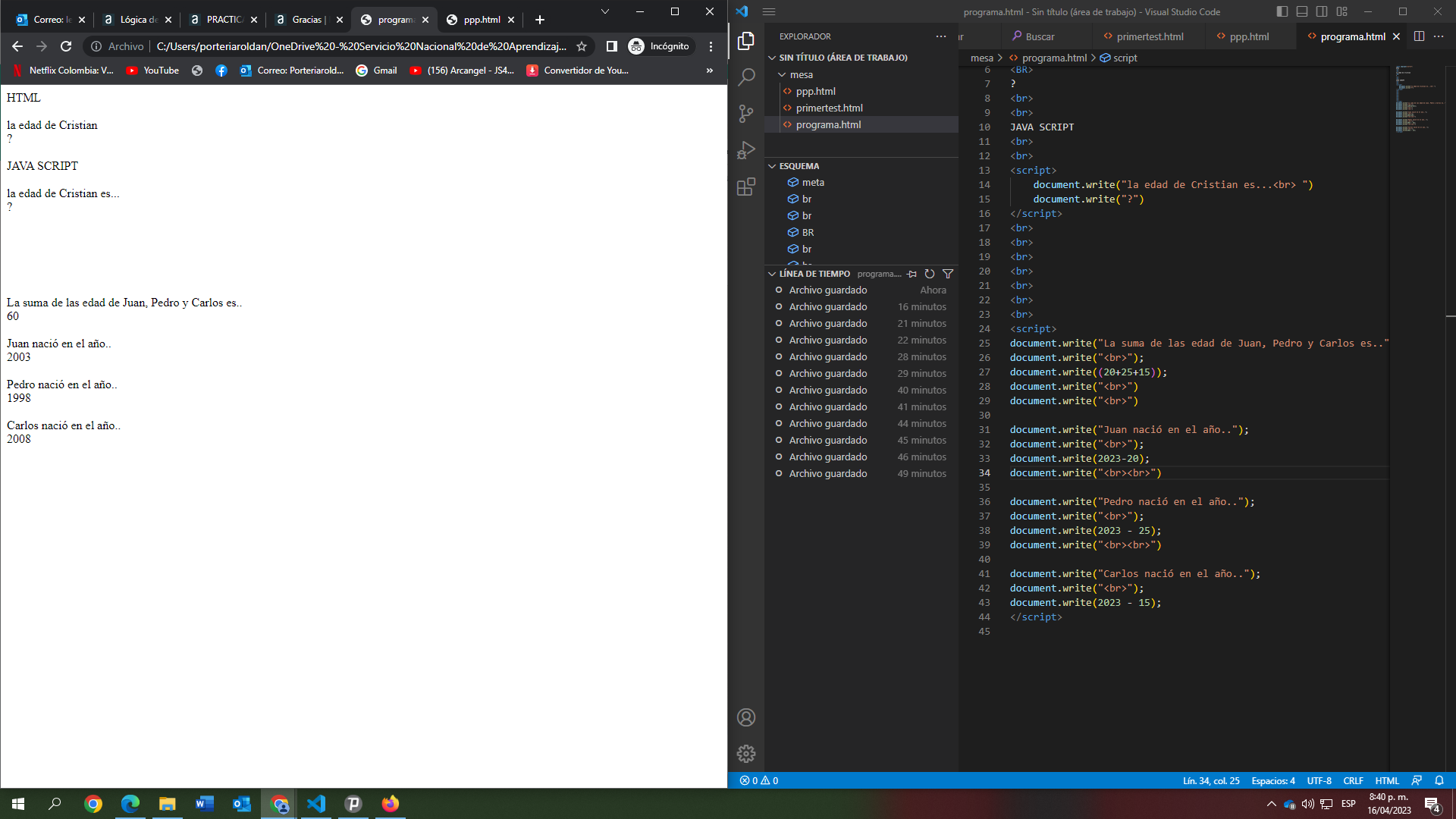Bookmark this page with the star icon
Image resolution: width=1456 pixels, height=819 pixels.
pos(582,46)
